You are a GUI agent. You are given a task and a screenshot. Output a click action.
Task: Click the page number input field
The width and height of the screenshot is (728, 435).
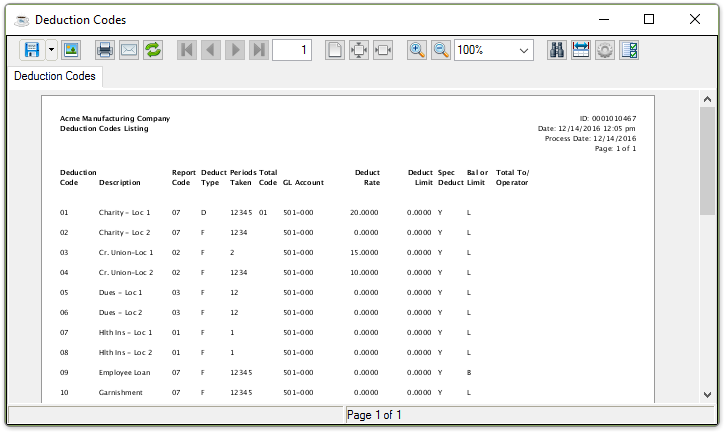pyautogui.click(x=292, y=50)
